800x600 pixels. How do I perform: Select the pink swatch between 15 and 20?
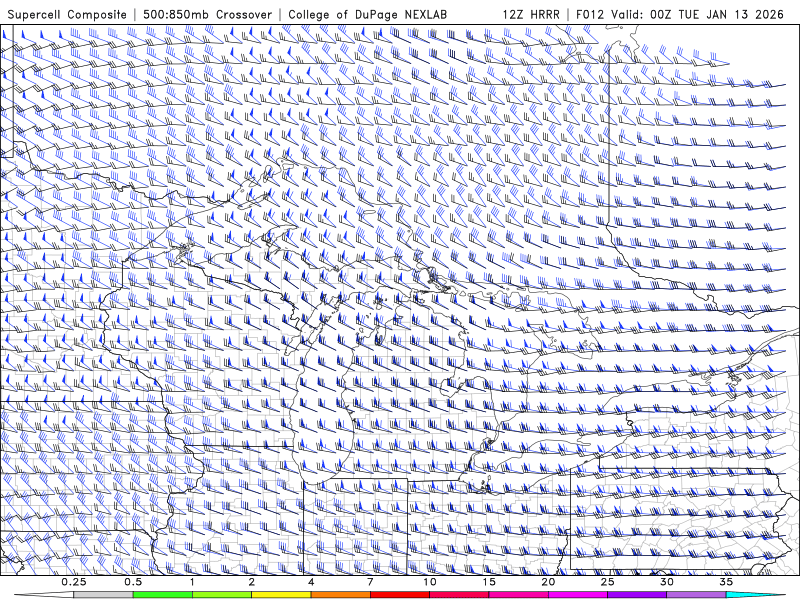coord(518,595)
